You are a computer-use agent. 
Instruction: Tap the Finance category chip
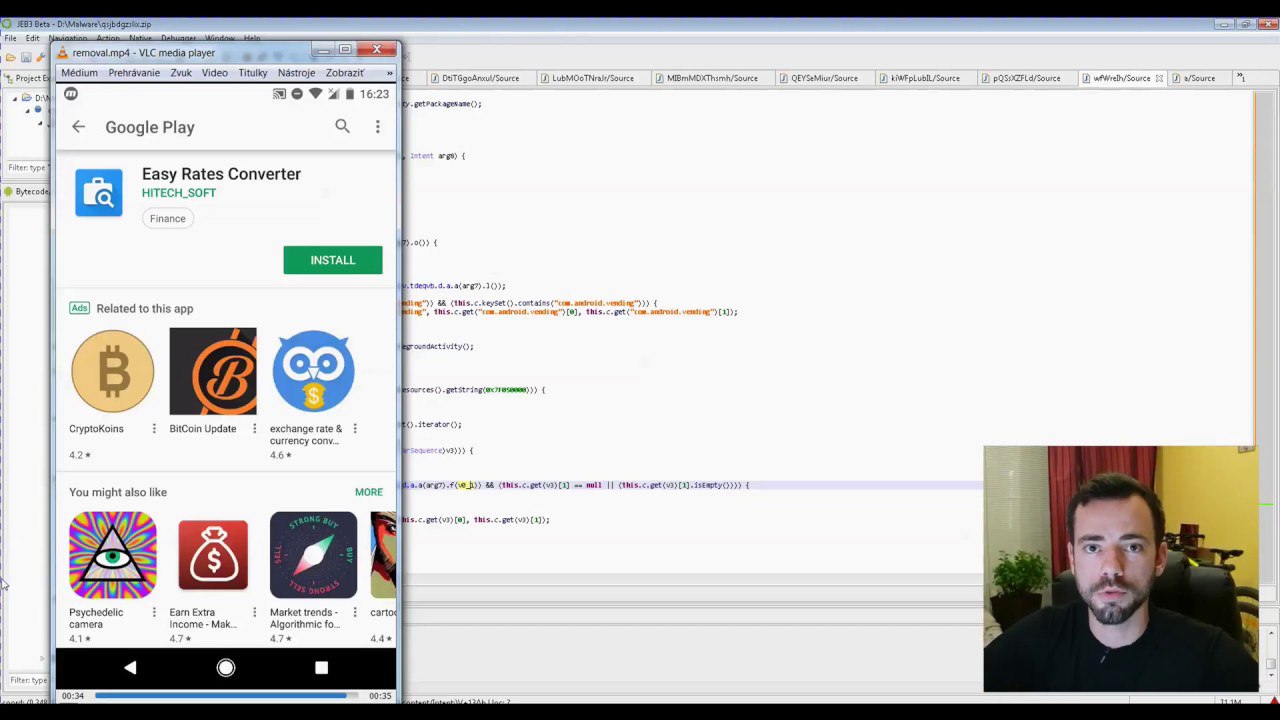pyautogui.click(x=167, y=218)
